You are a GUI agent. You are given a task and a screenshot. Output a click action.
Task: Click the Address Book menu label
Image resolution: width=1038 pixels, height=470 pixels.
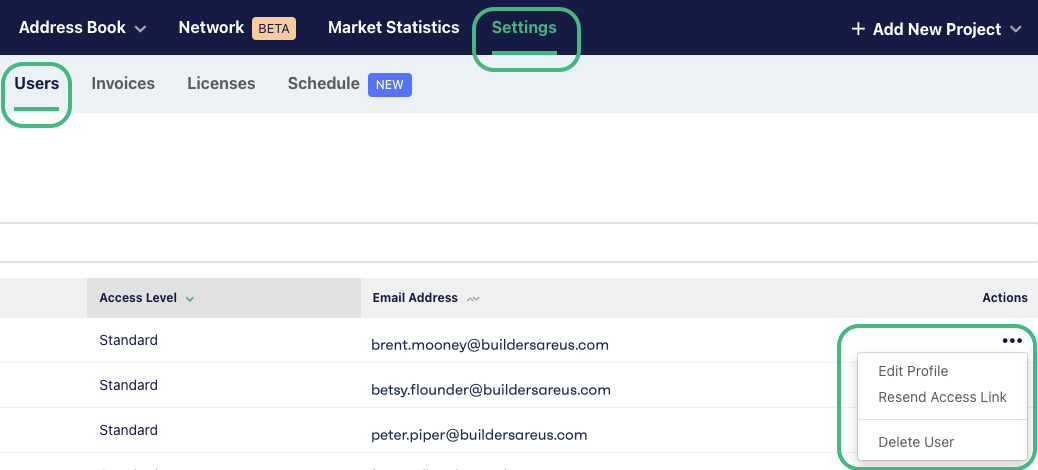(72, 28)
